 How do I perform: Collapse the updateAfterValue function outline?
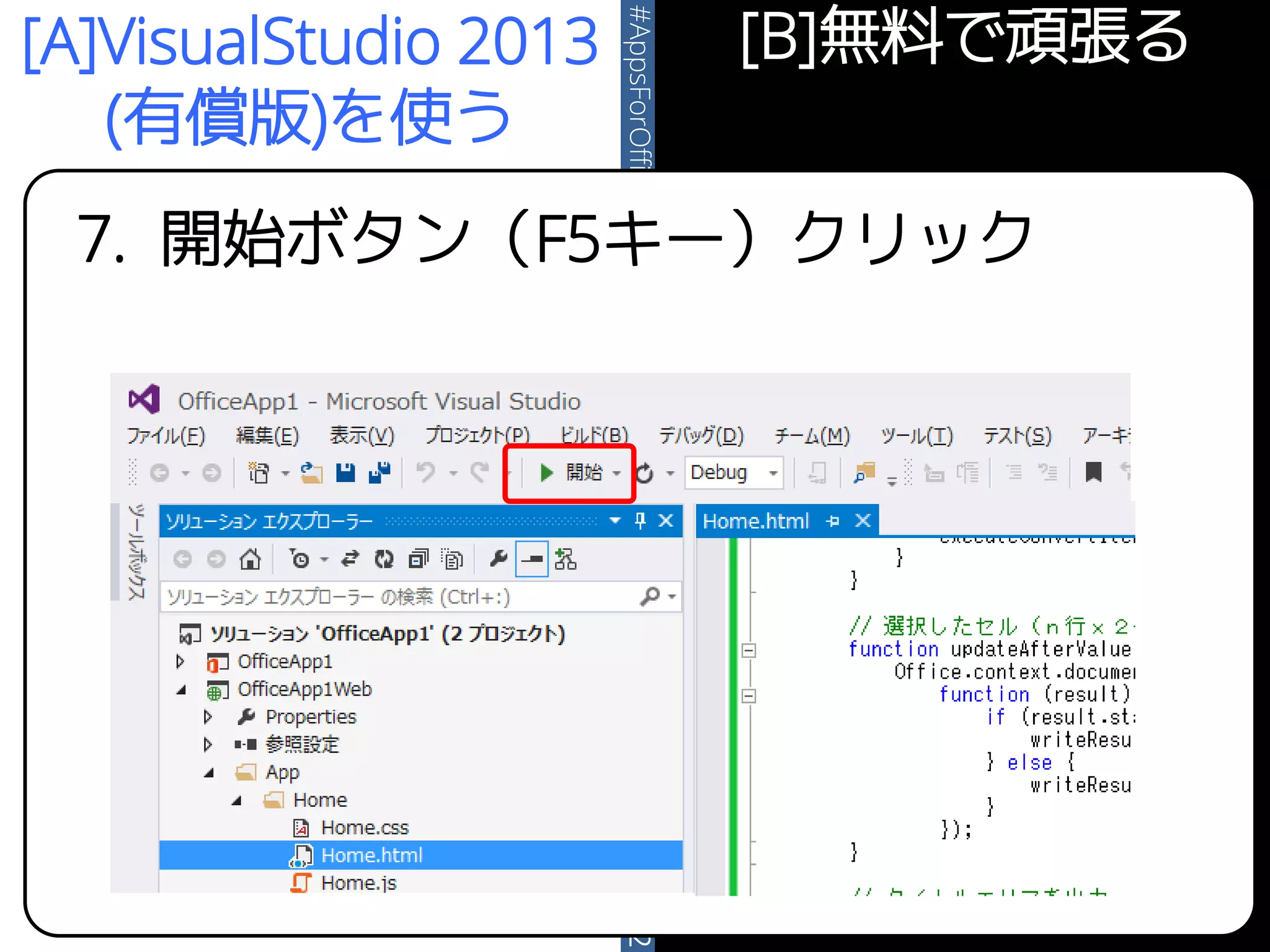748,651
